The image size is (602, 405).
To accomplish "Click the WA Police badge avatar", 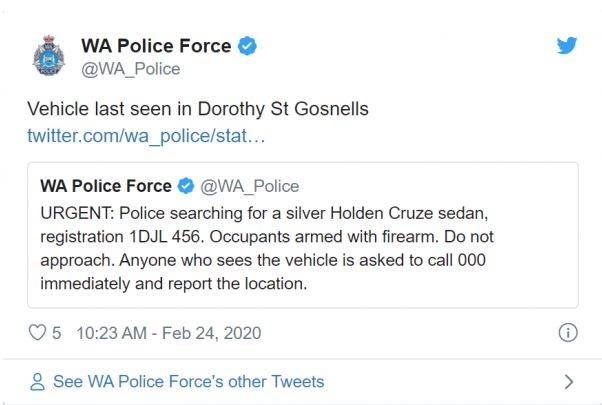I will (x=49, y=56).
